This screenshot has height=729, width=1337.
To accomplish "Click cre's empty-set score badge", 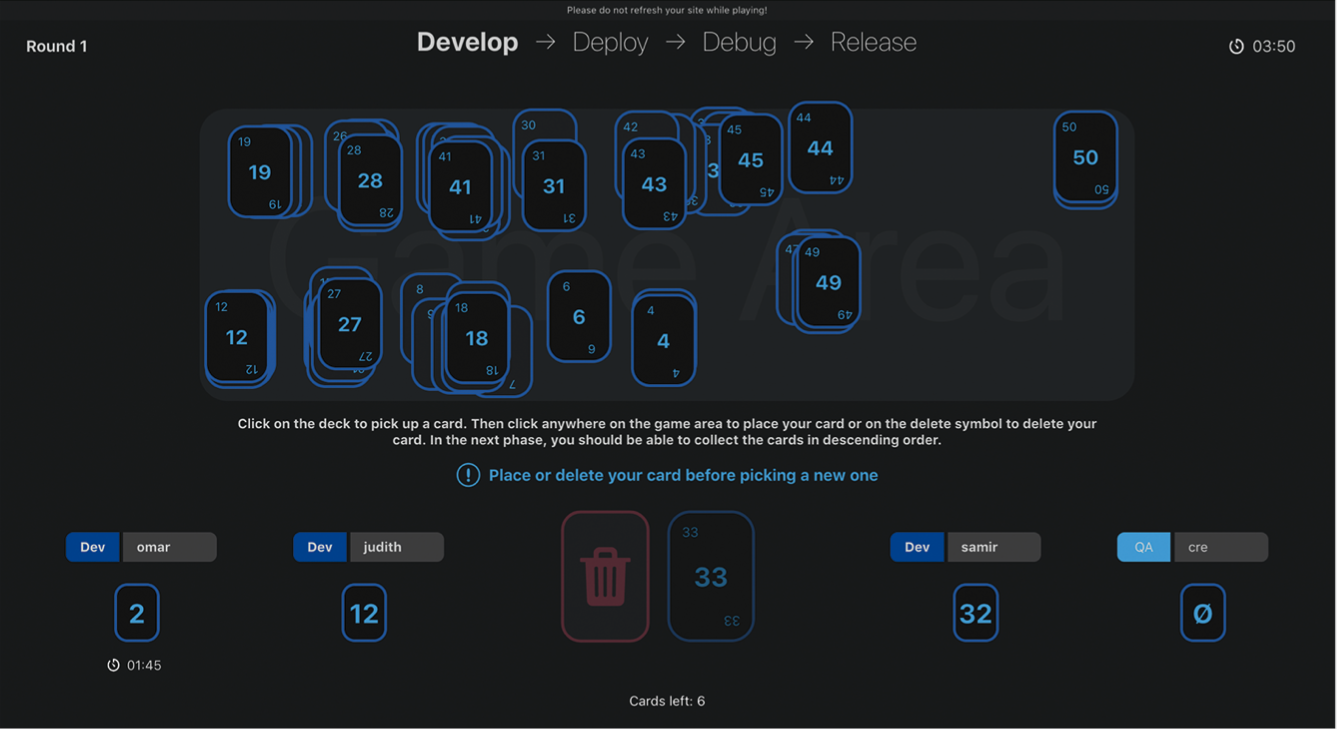I will tap(1202, 613).
